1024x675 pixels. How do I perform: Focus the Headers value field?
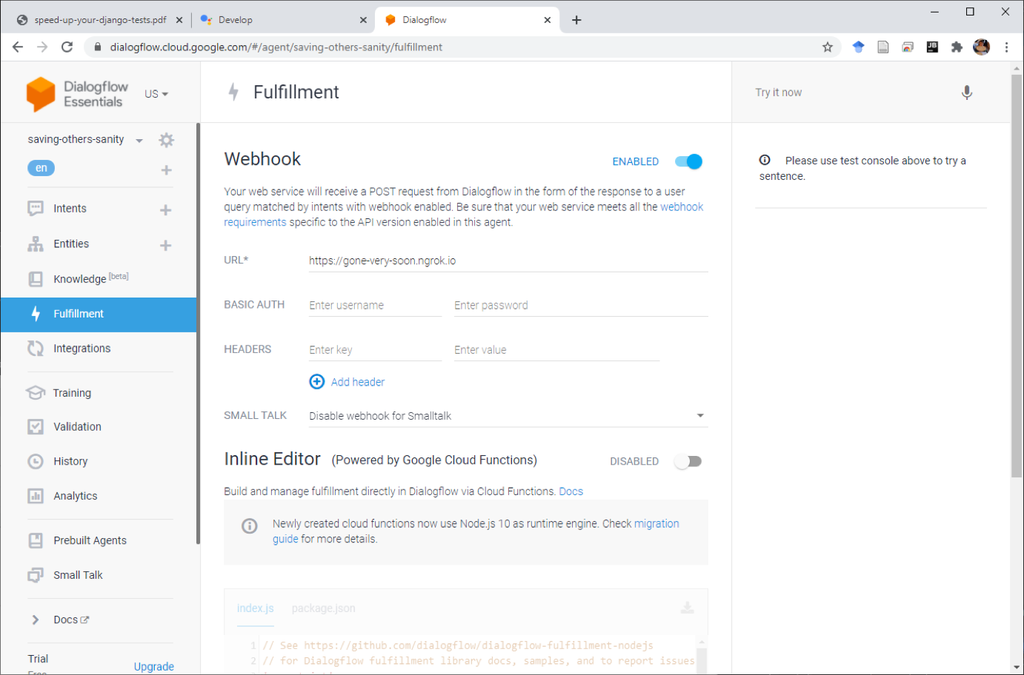pyautogui.click(x=556, y=350)
